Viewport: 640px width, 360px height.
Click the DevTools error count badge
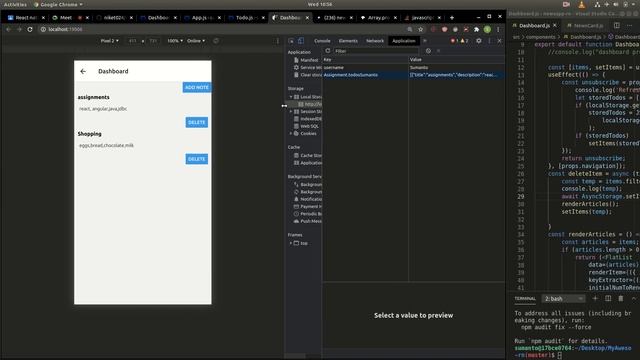click(x=454, y=41)
